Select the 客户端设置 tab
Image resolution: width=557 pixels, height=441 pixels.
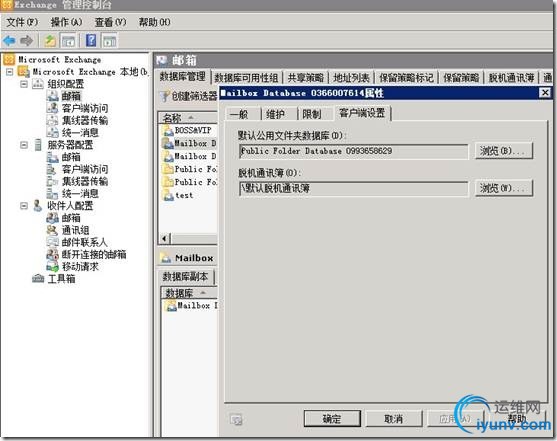tap(362, 113)
